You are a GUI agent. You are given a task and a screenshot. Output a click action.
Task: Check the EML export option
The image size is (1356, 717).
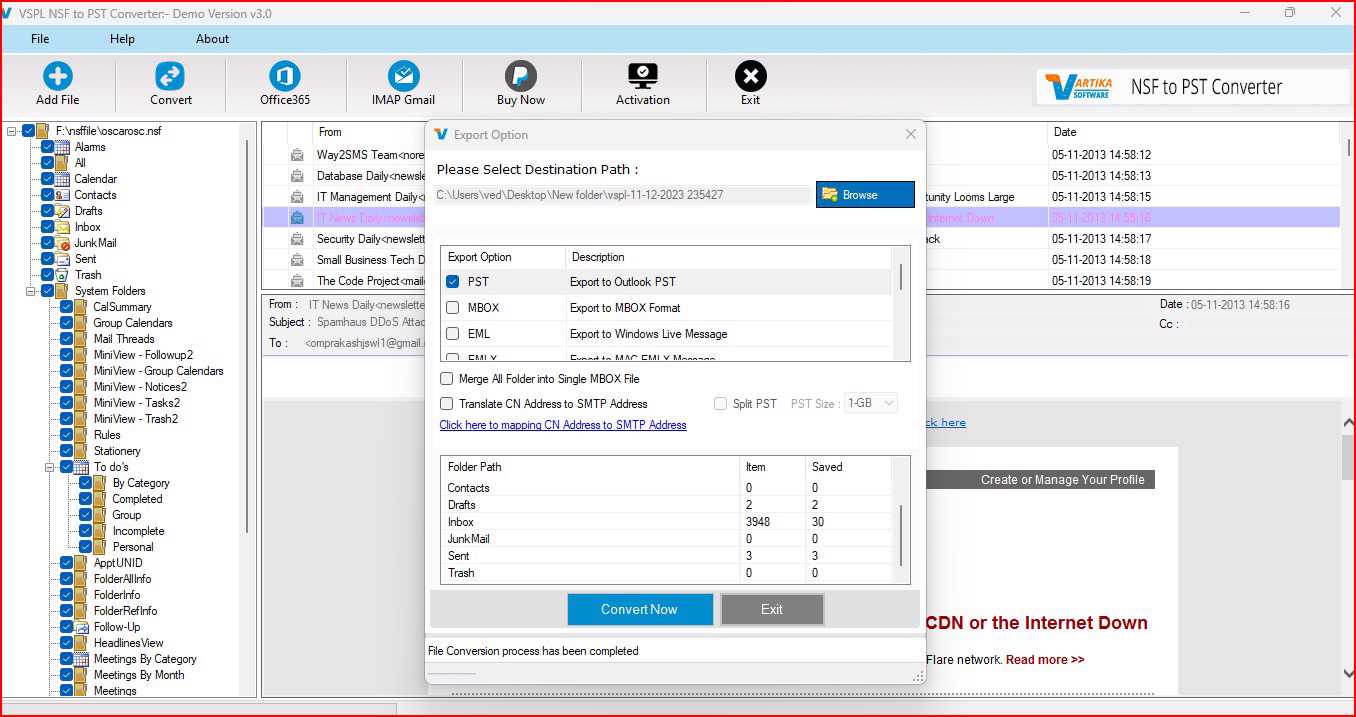pyautogui.click(x=453, y=334)
